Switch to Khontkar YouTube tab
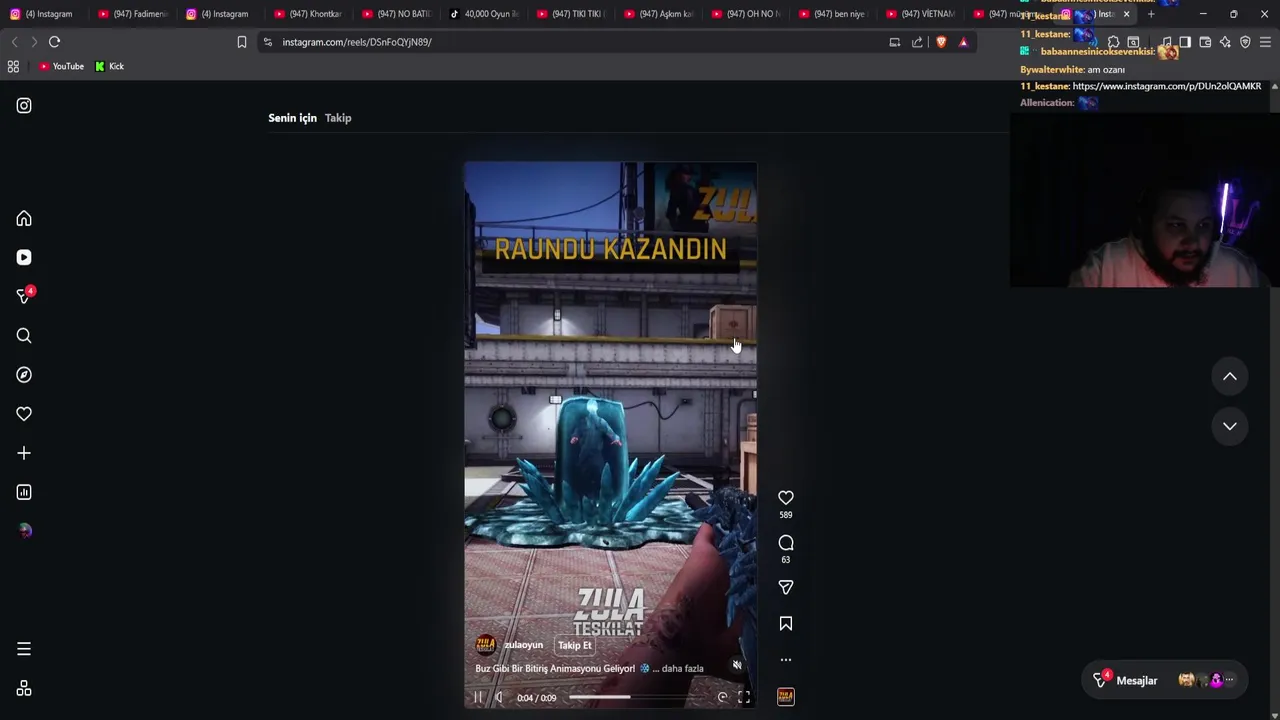The image size is (1280, 720). click(x=308, y=14)
